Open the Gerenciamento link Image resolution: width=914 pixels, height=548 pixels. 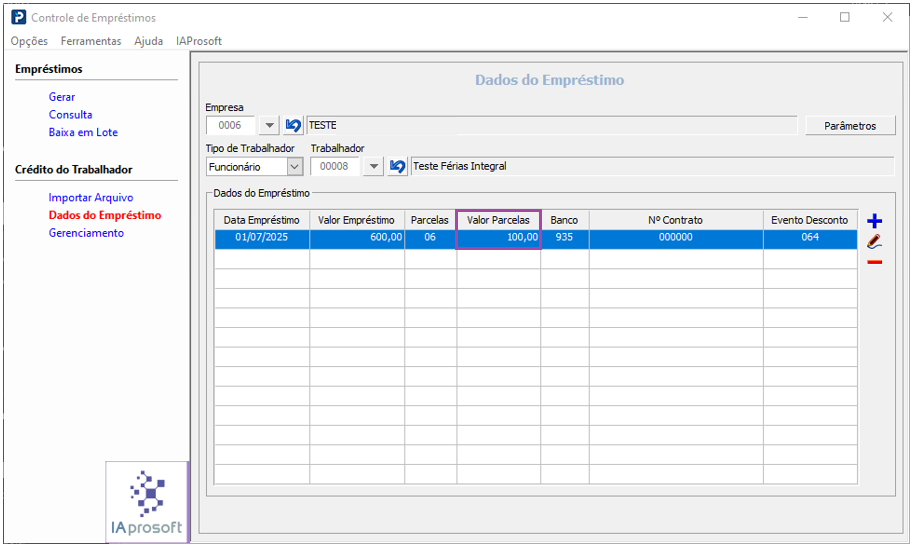pos(86,233)
